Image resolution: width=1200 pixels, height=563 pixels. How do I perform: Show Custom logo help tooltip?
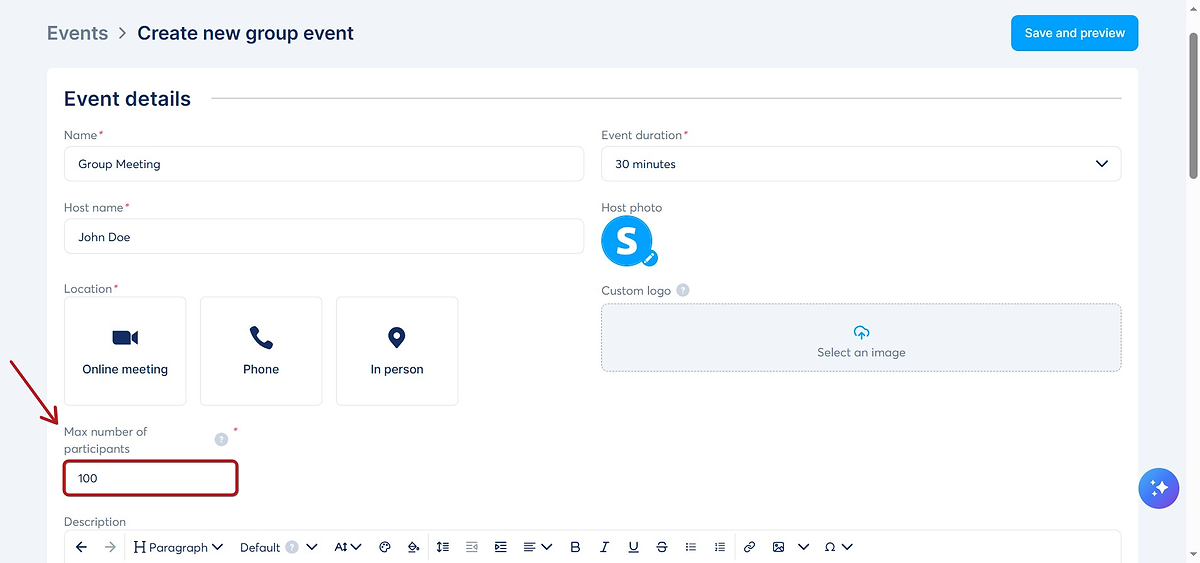click(x=683, y=291)
